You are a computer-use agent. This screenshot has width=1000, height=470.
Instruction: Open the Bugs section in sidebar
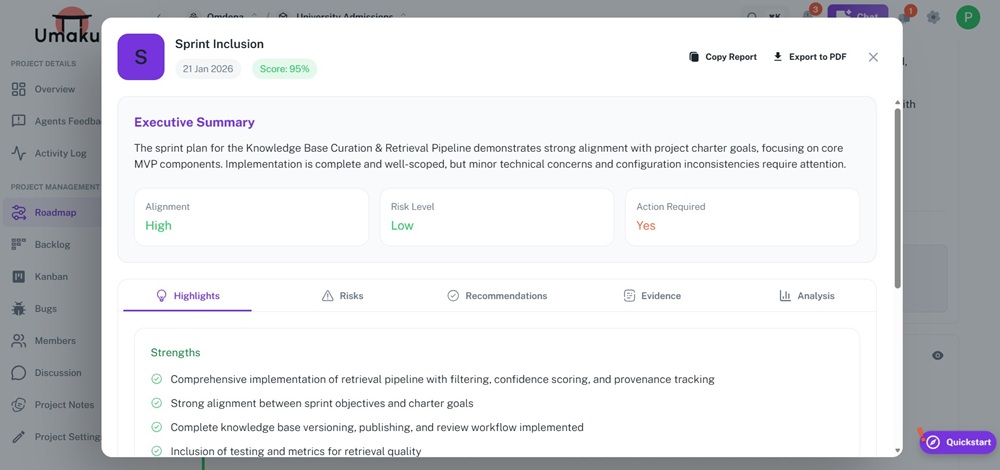pyautogui.click(x=45, y=309)
